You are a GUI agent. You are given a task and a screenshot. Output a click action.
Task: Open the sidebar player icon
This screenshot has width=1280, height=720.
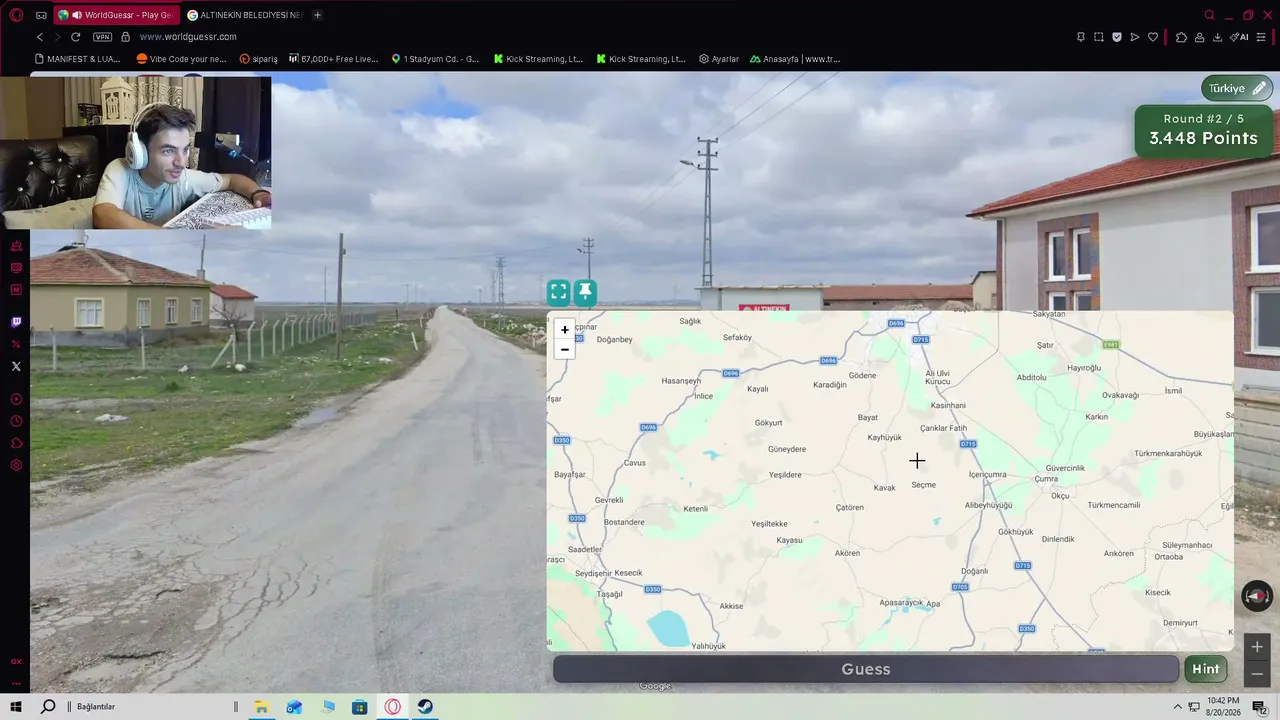(x=16, y=399)
